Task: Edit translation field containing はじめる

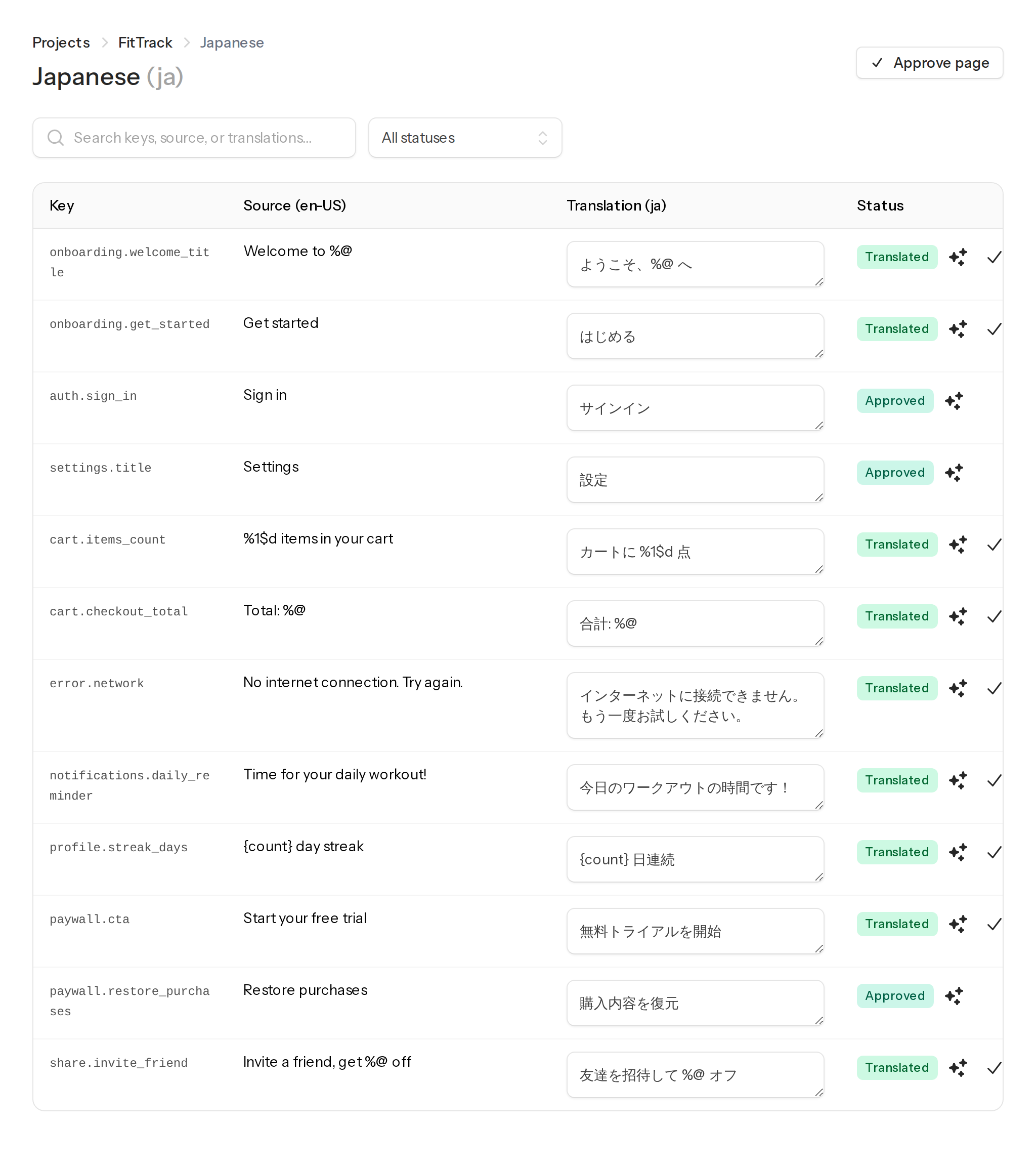Action: tap(695, 336)
